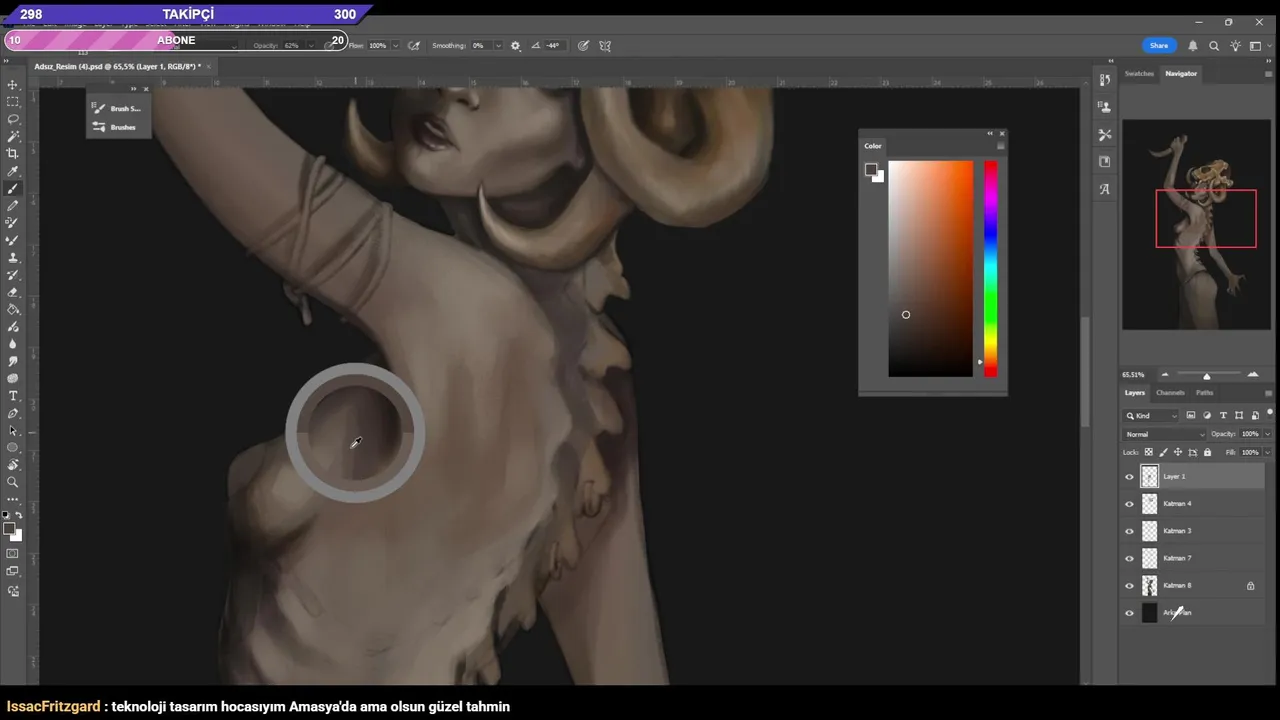1280x720 pixels.
Task: Toggle lock all padlock icon
Action: point(1207,452)
